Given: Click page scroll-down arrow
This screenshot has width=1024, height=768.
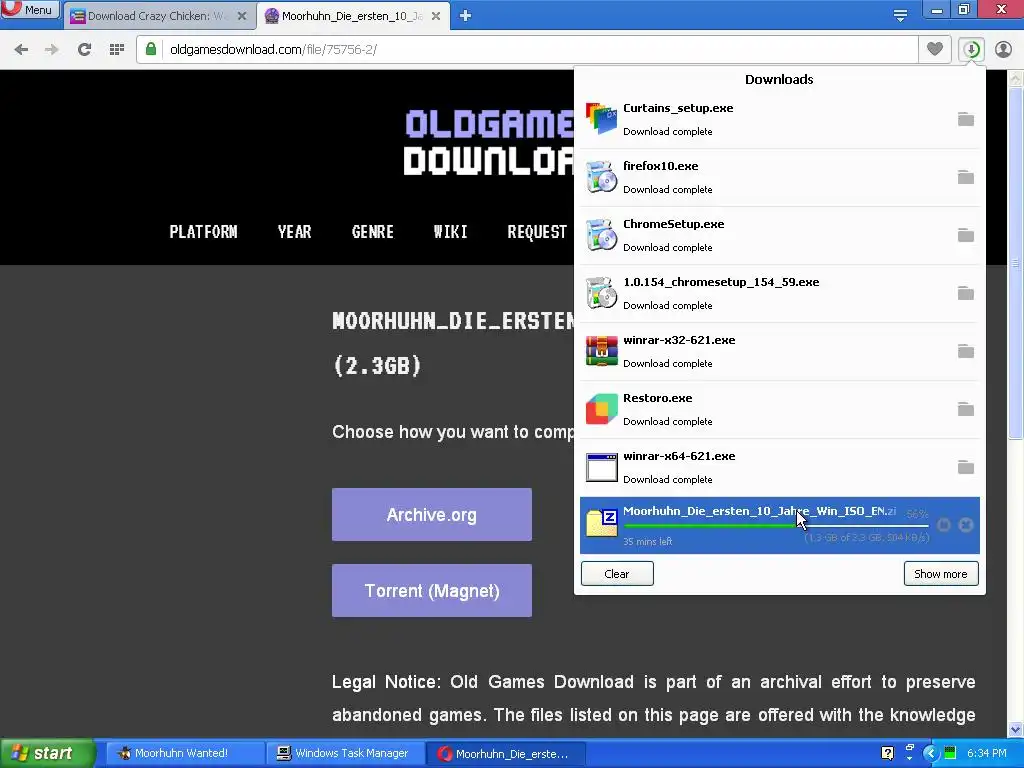Looking at the screenshot, I should (x=1016, y=729).
